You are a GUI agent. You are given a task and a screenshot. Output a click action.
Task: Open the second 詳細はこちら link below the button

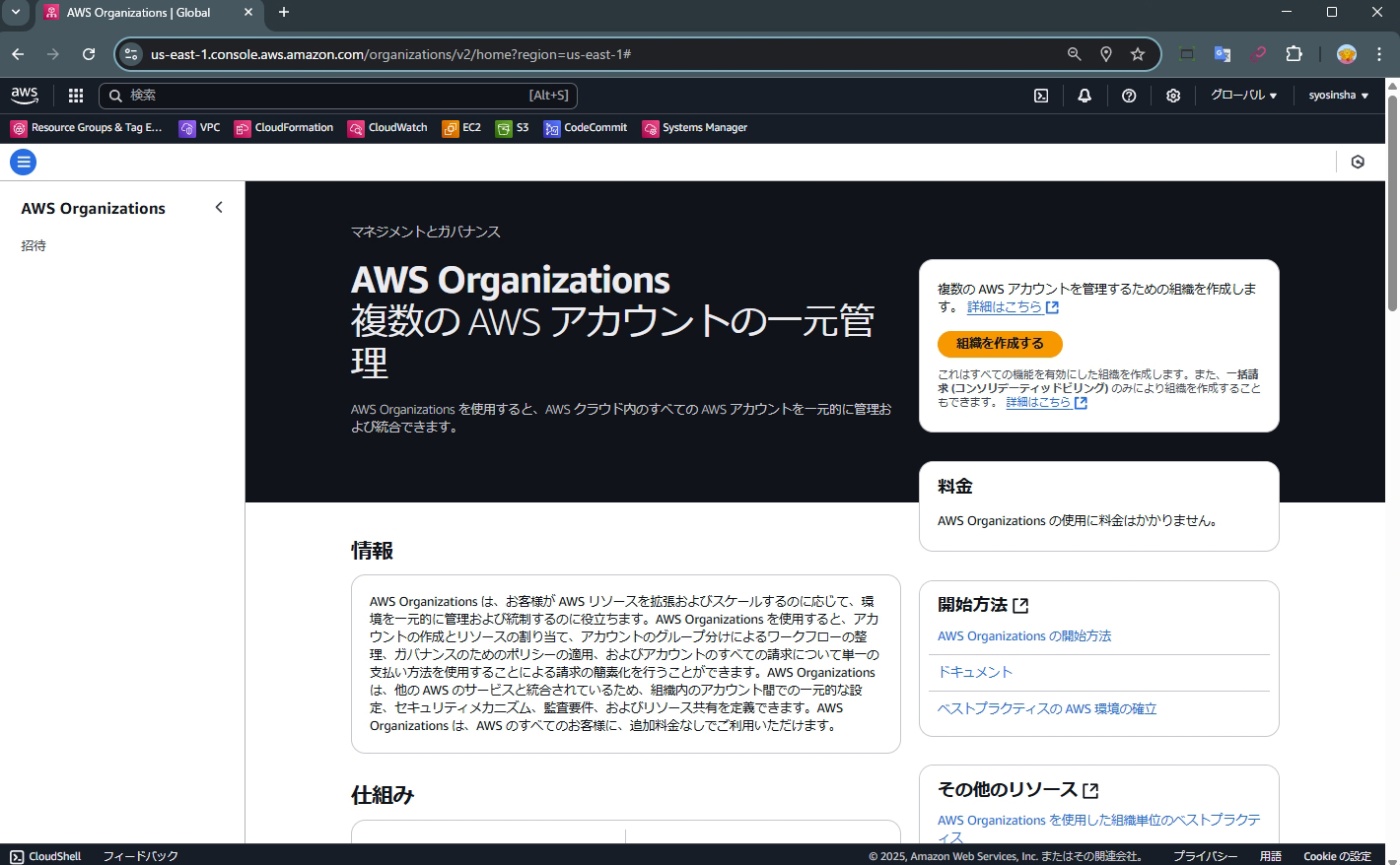pos(1047,402)
